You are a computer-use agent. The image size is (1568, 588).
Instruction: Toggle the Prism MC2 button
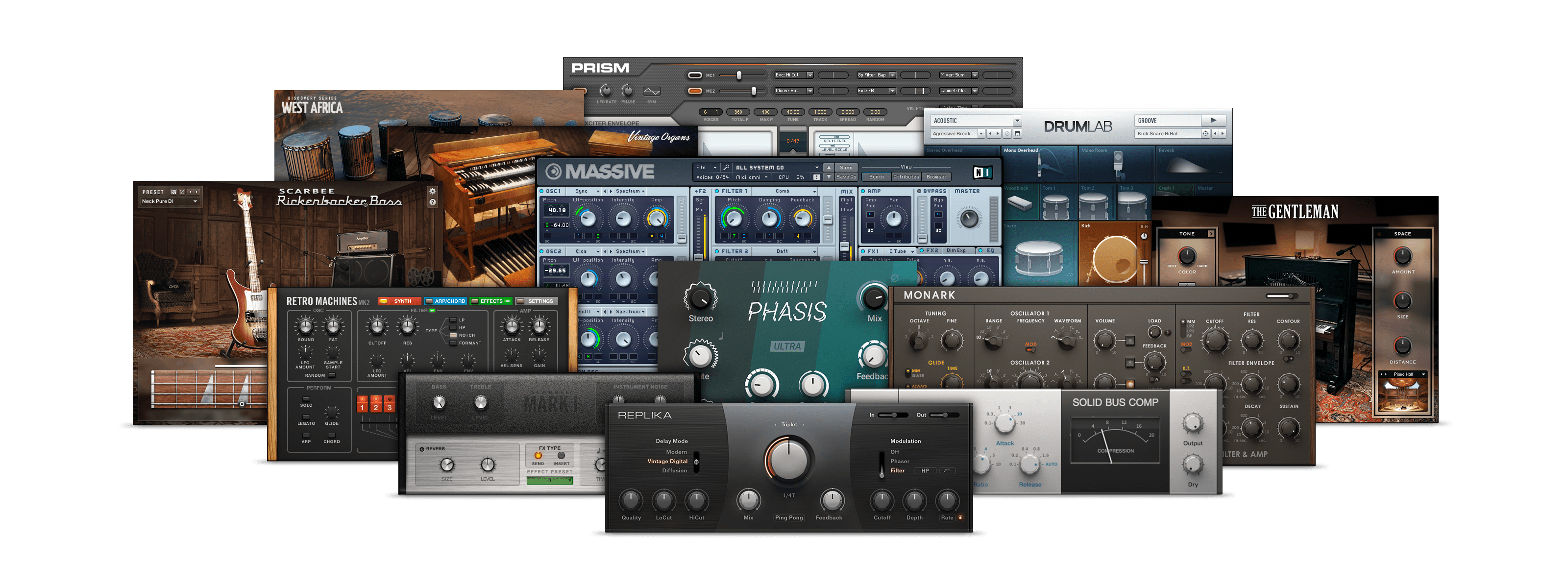pos(694,91)
